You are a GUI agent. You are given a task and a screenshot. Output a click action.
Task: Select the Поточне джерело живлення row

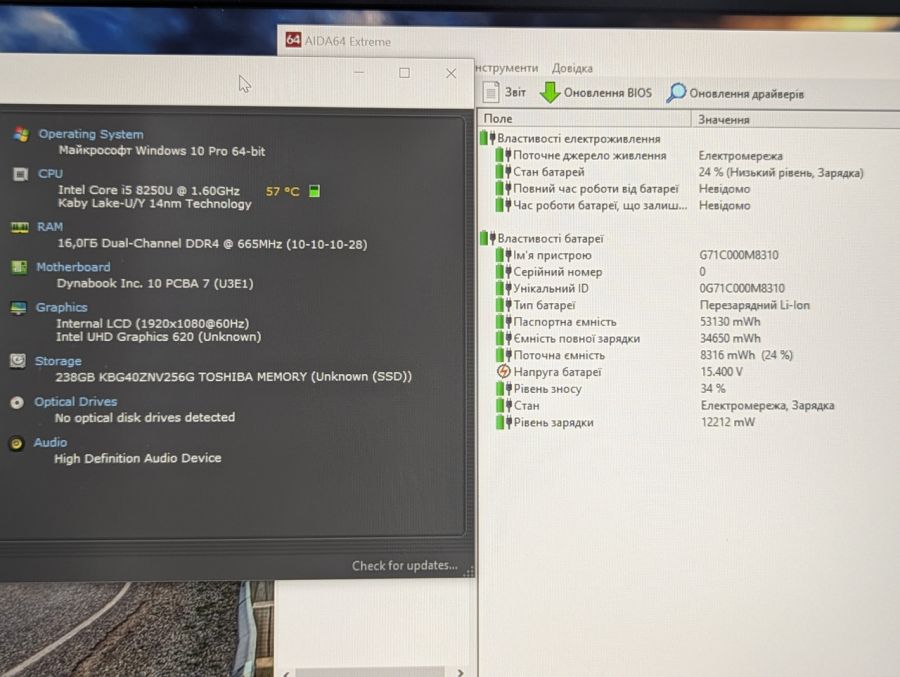point(689,155)
